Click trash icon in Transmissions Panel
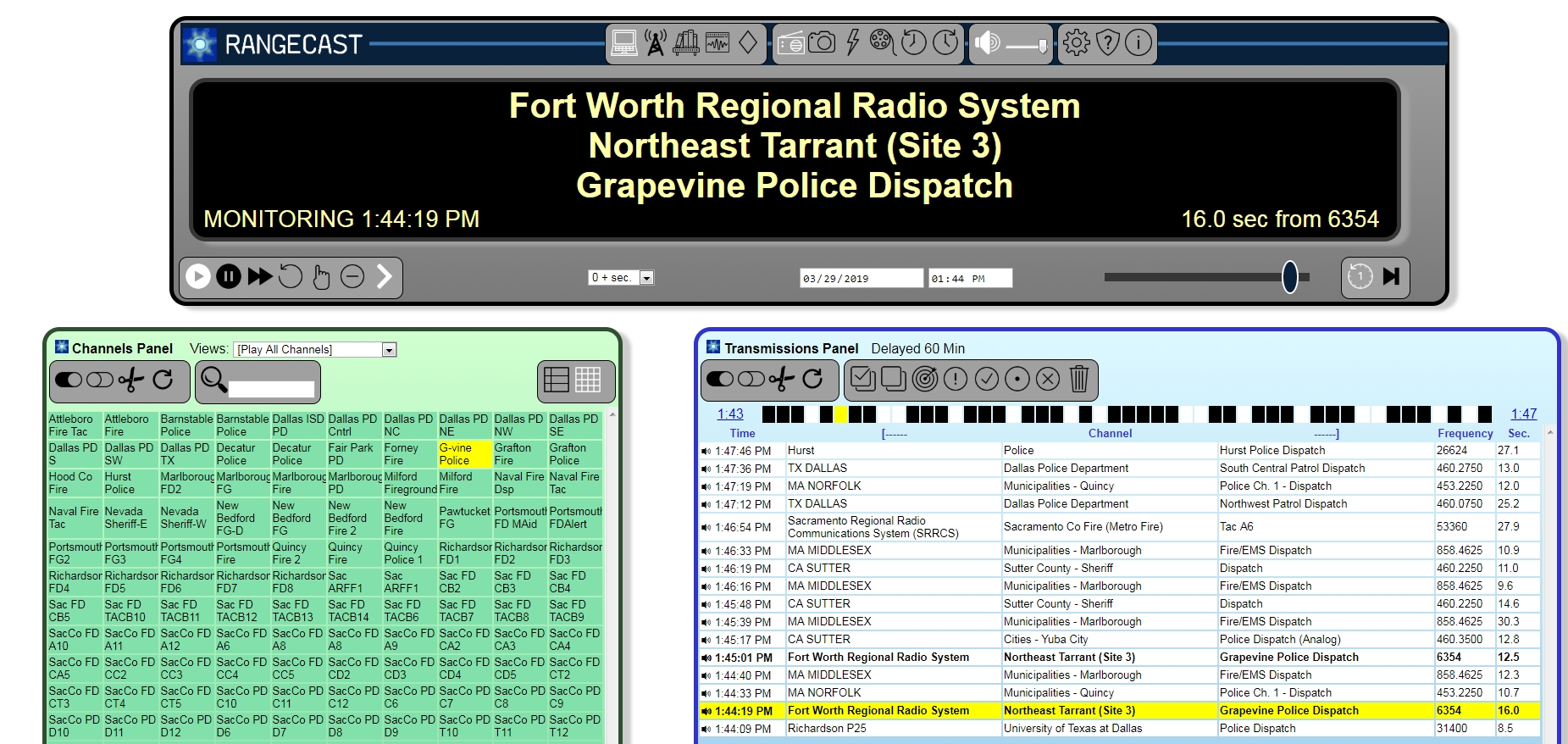This screenshot has width=1568, height=744. coord(1078,379)
